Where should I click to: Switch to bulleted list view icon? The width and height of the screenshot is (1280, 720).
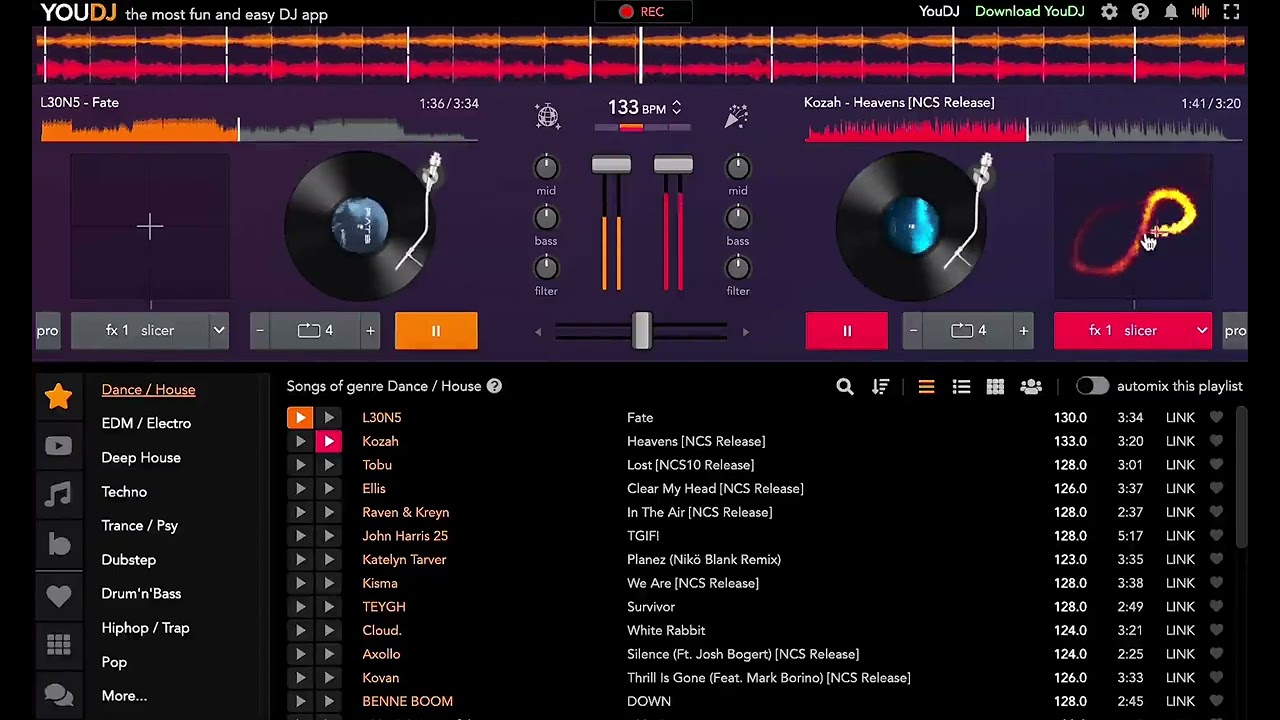pyautogui.click(x=961, y=387)
